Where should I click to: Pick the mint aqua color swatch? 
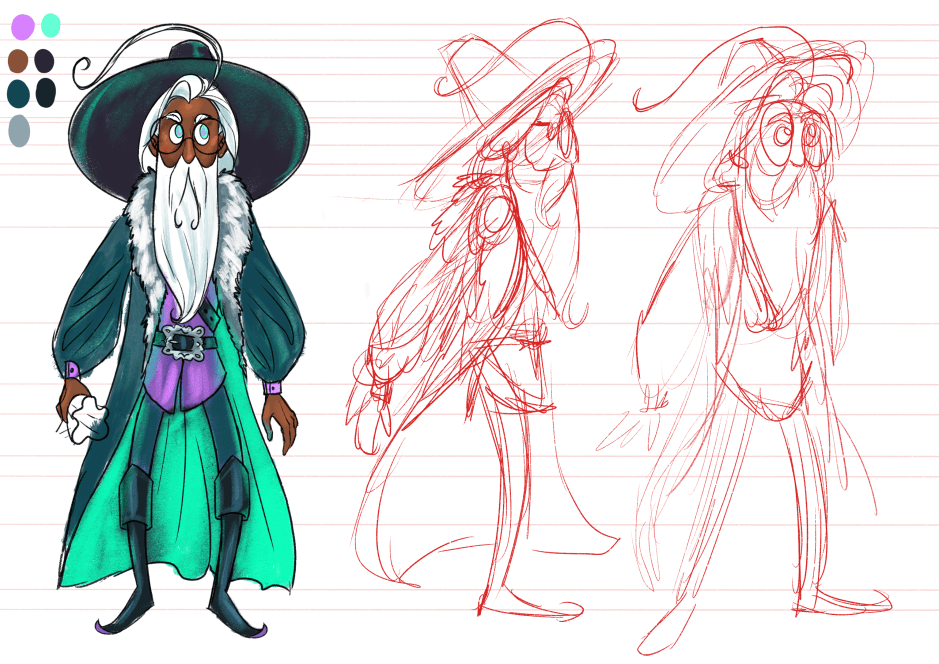(51, 26)
